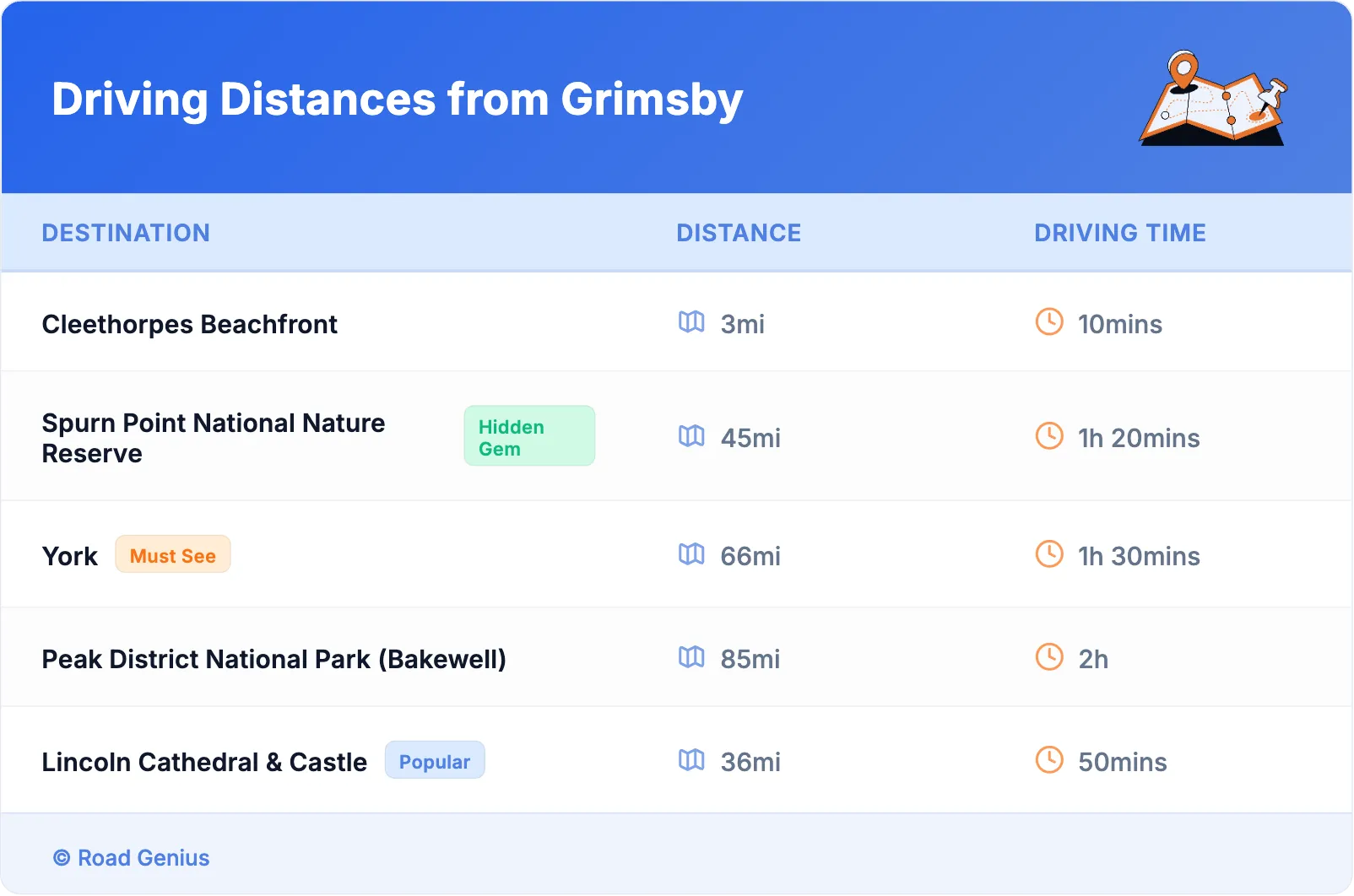Click the Driving Distances from Grimsby title
The width and height of the screenshot is (1354, 896).
click(x=398, y=100)
